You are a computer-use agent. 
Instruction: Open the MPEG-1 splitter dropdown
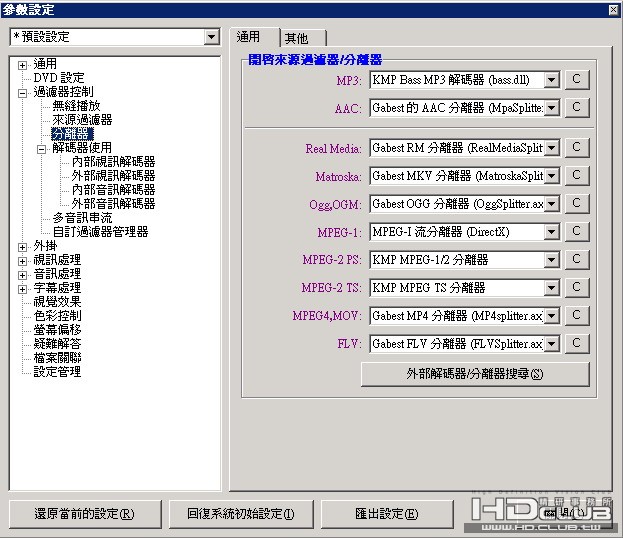(x=551, y=232)
